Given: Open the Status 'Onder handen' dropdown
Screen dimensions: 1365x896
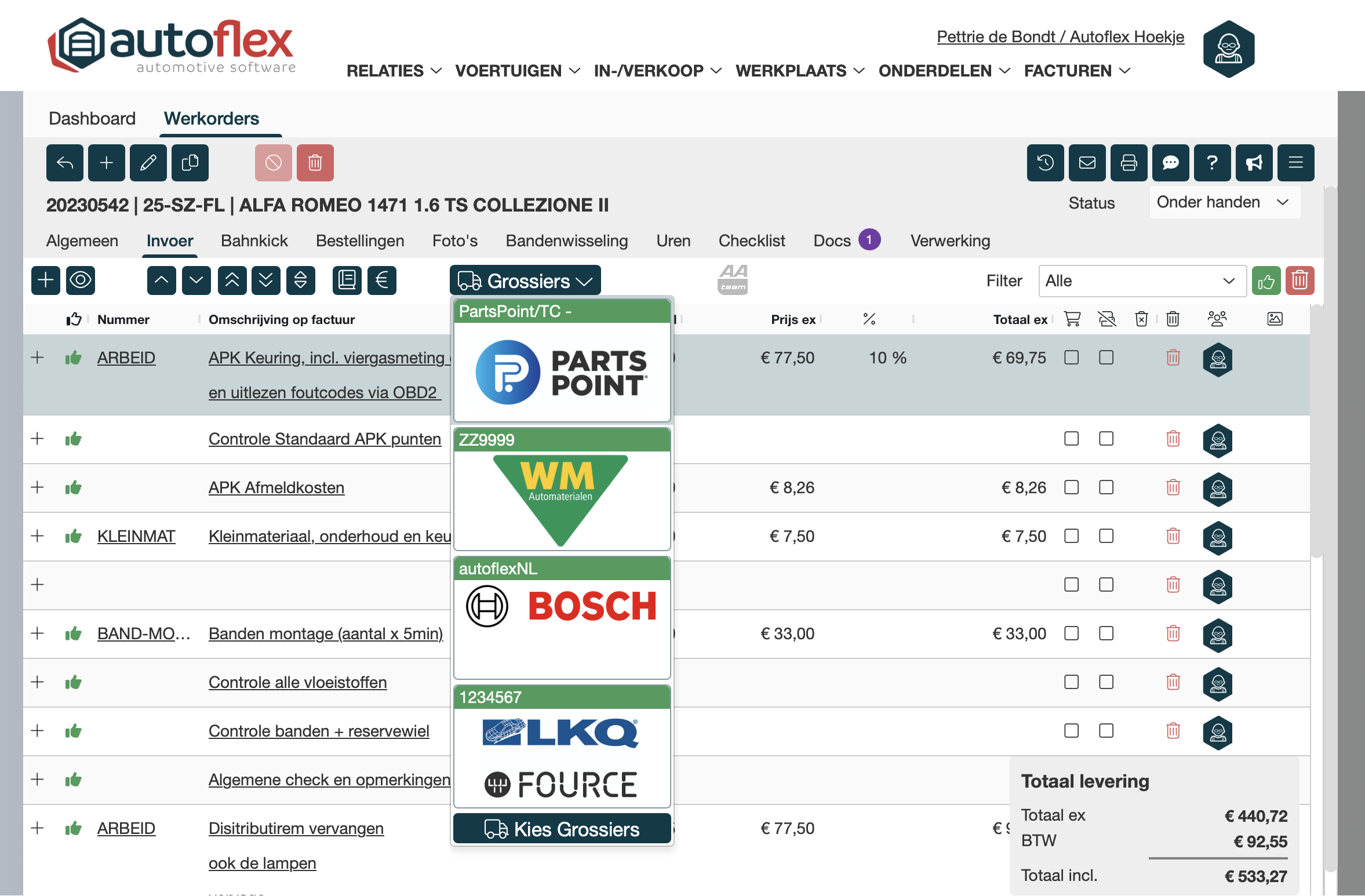Looking at the screenshot, I should [x=1224, y=202].
